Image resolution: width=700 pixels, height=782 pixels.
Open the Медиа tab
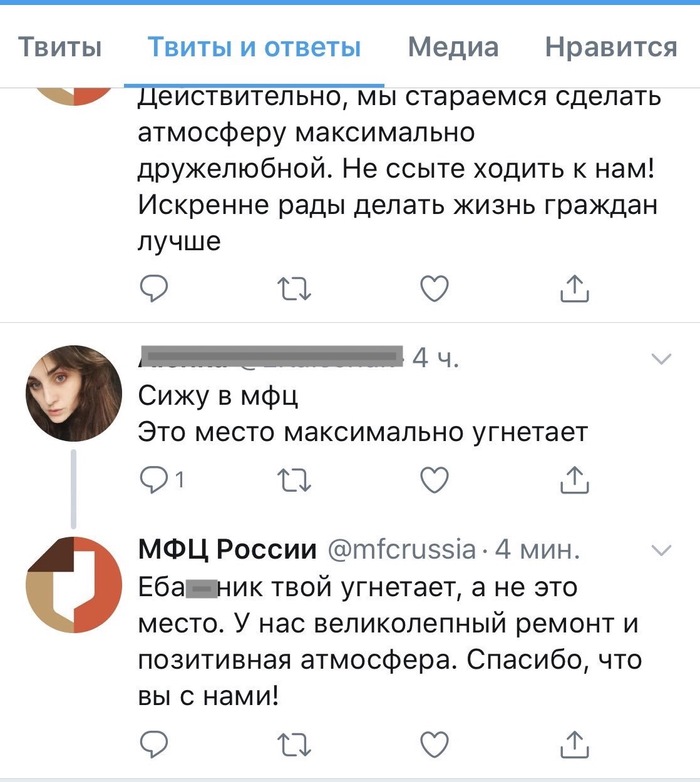coord(453,47)
